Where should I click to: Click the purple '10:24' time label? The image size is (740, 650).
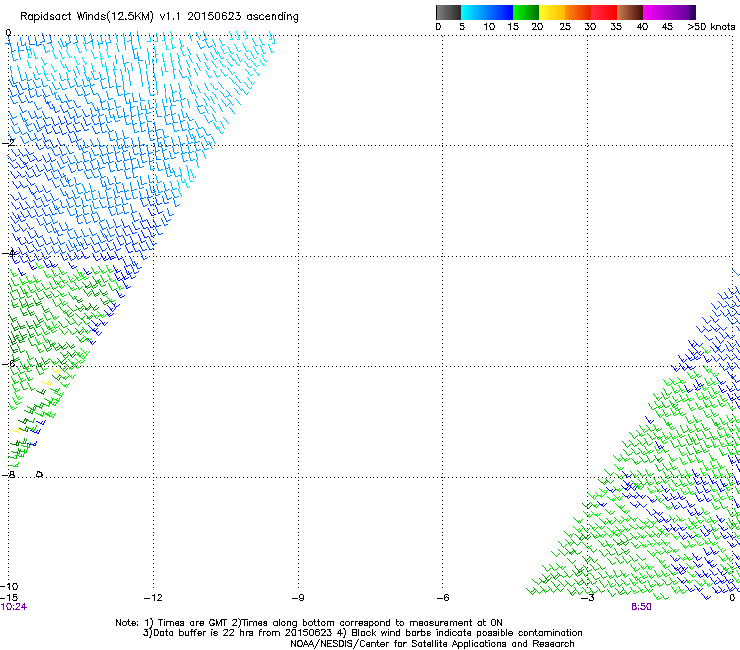click(x=14, y=607)
